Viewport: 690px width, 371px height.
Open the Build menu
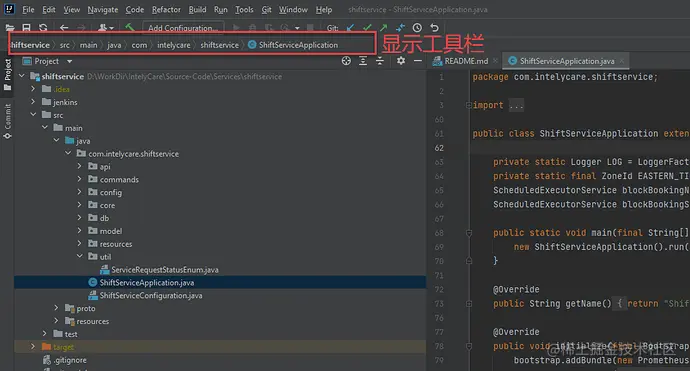pyautogui.click(x=197, y=9)
